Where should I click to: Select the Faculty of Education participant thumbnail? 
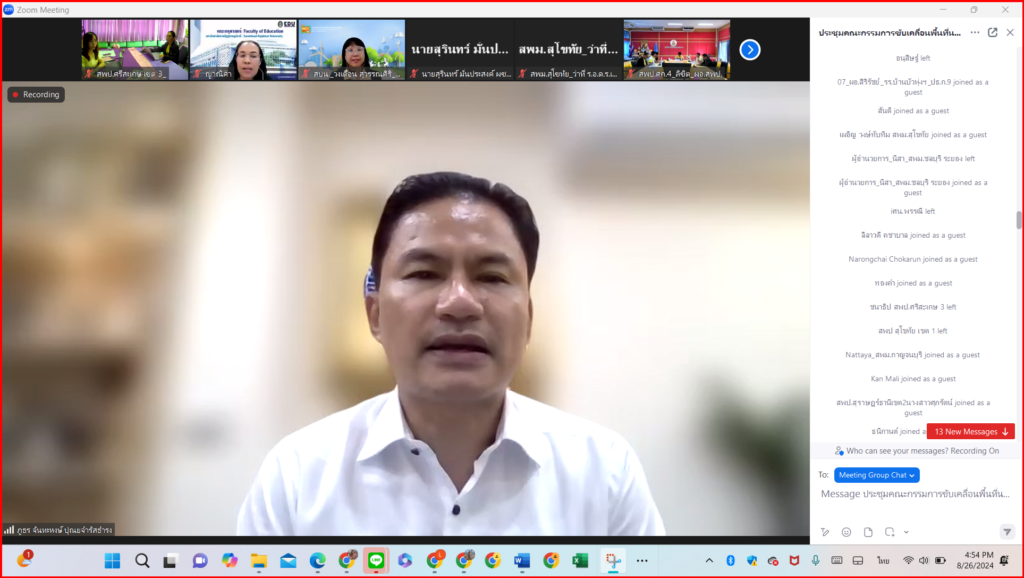coord(243,50)
